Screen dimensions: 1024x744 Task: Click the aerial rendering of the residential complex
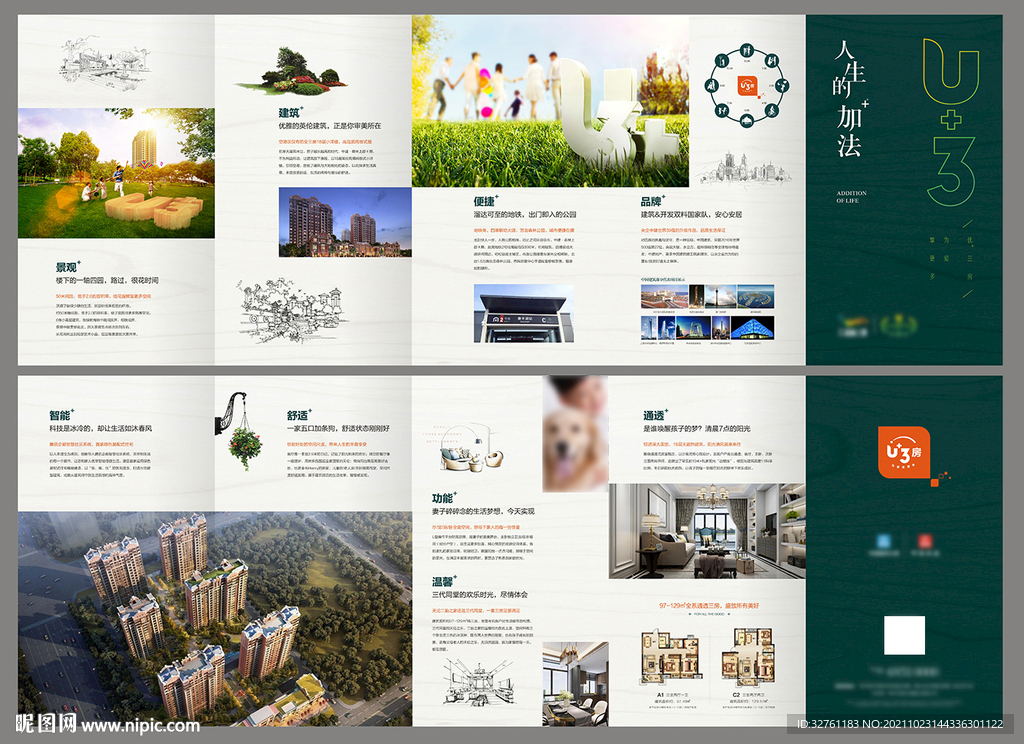coord(215,619)
